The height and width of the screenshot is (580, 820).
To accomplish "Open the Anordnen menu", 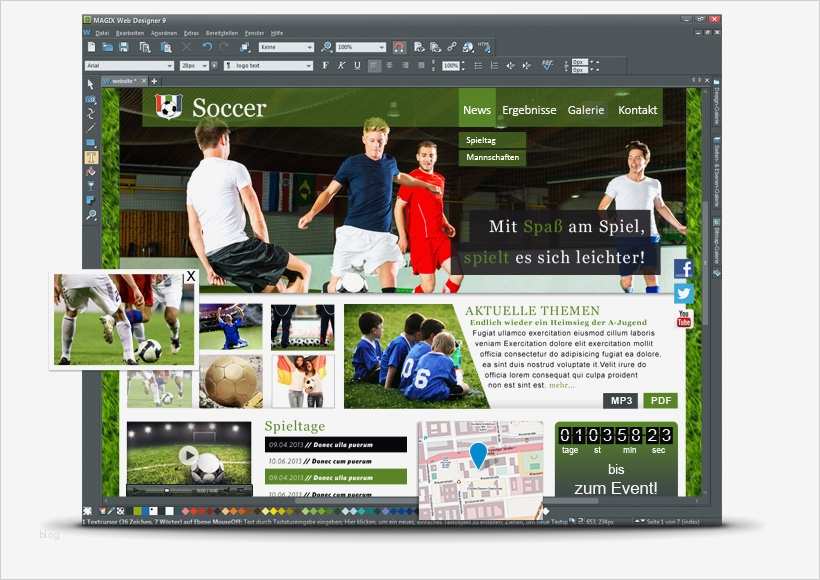I will pyautogui.click(x=164, y=33).
